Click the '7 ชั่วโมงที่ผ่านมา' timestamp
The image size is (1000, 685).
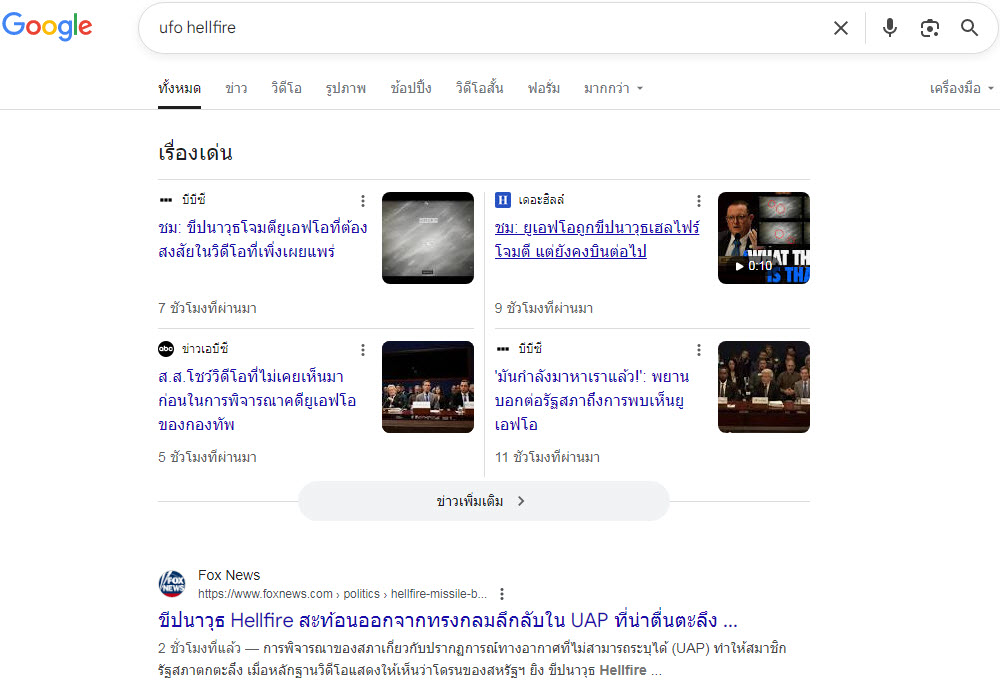click(207, 308)
